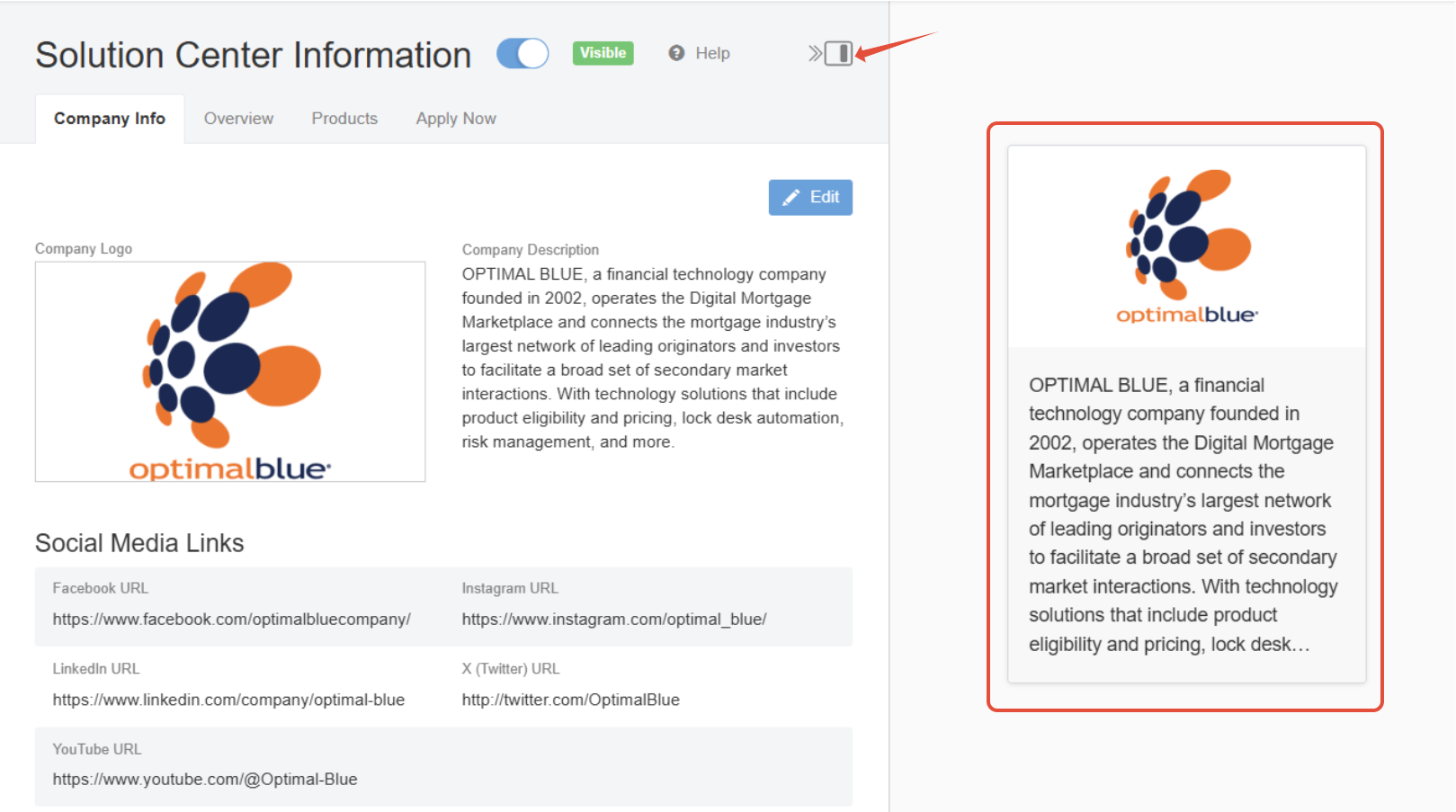Click the pencil icon in Edit button
This screenshot has height=812, width=1456.
[x=791, y=198]
